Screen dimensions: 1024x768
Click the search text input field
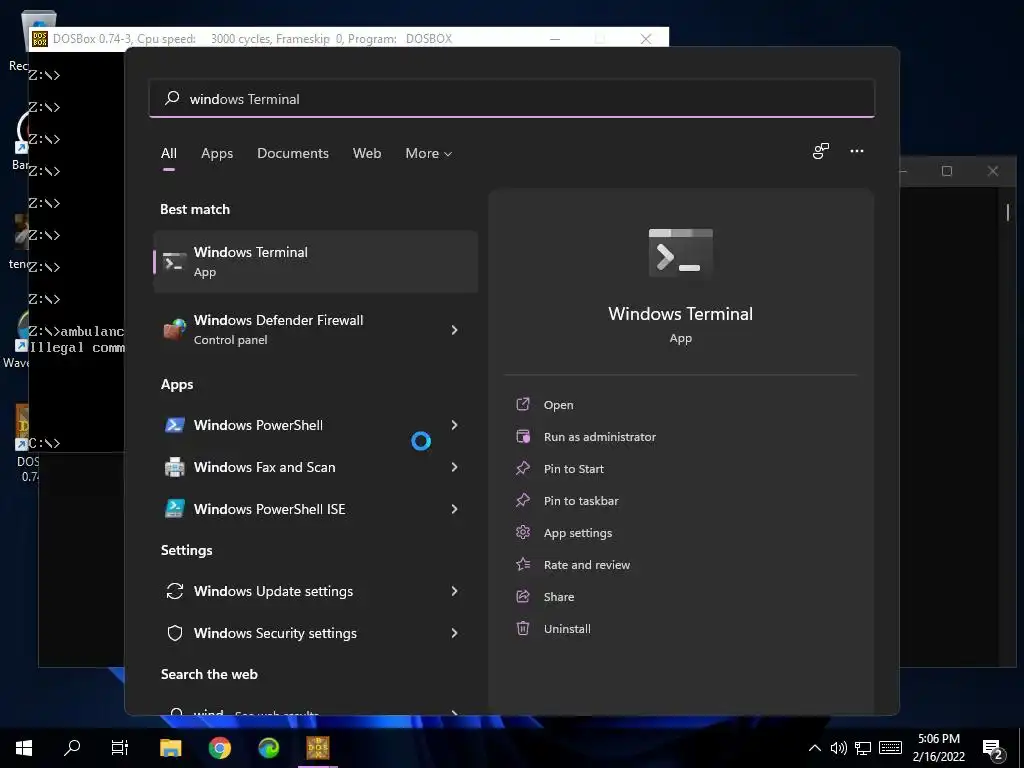tap(511, 99)
